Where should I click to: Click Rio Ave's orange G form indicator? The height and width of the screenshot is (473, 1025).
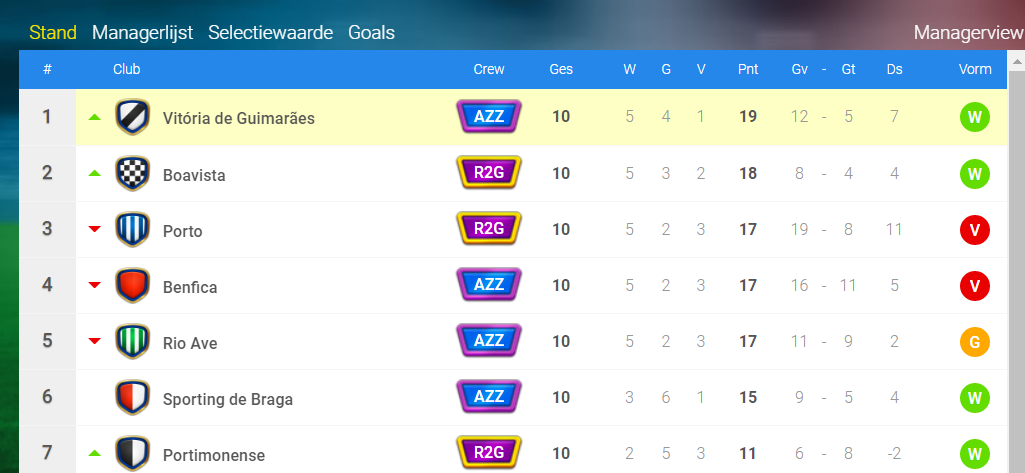[975, 342]
